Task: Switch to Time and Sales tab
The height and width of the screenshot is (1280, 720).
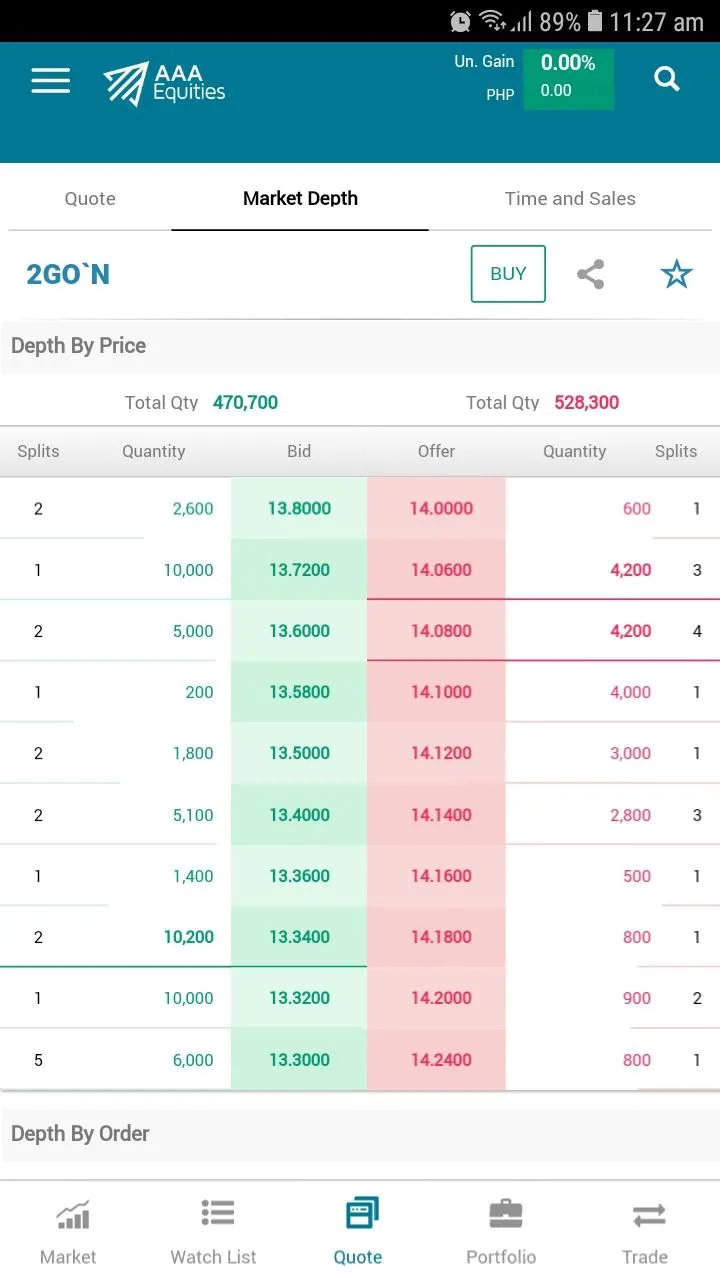Action: pos(570,198)
